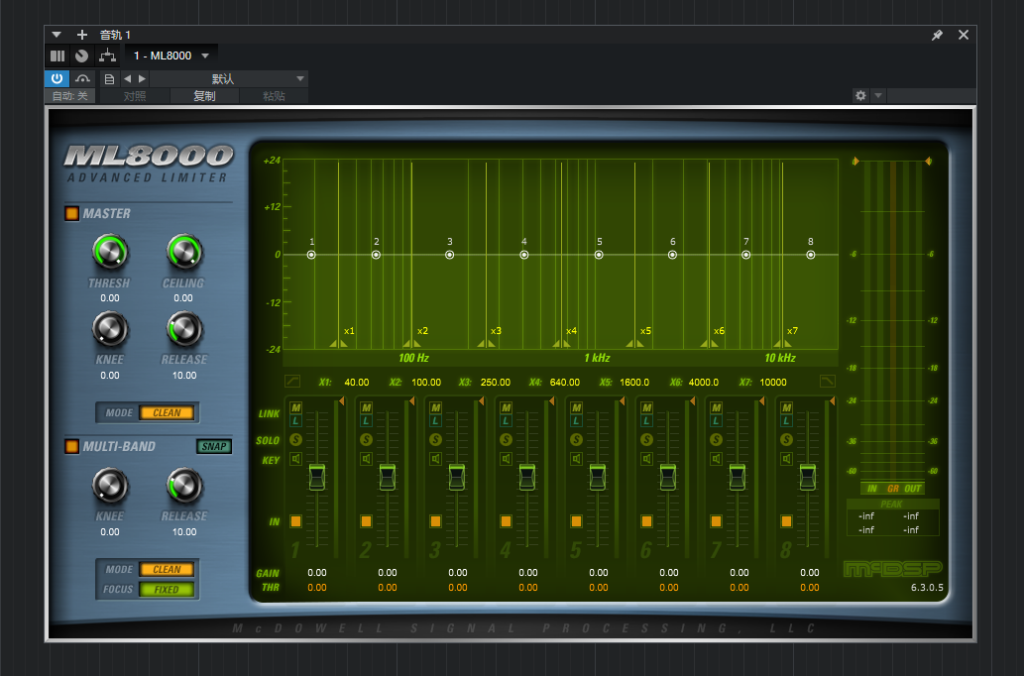Click Multi-band MODE CLEAN selector
This screenshot has width=1024, height=676.
(167, 570)
